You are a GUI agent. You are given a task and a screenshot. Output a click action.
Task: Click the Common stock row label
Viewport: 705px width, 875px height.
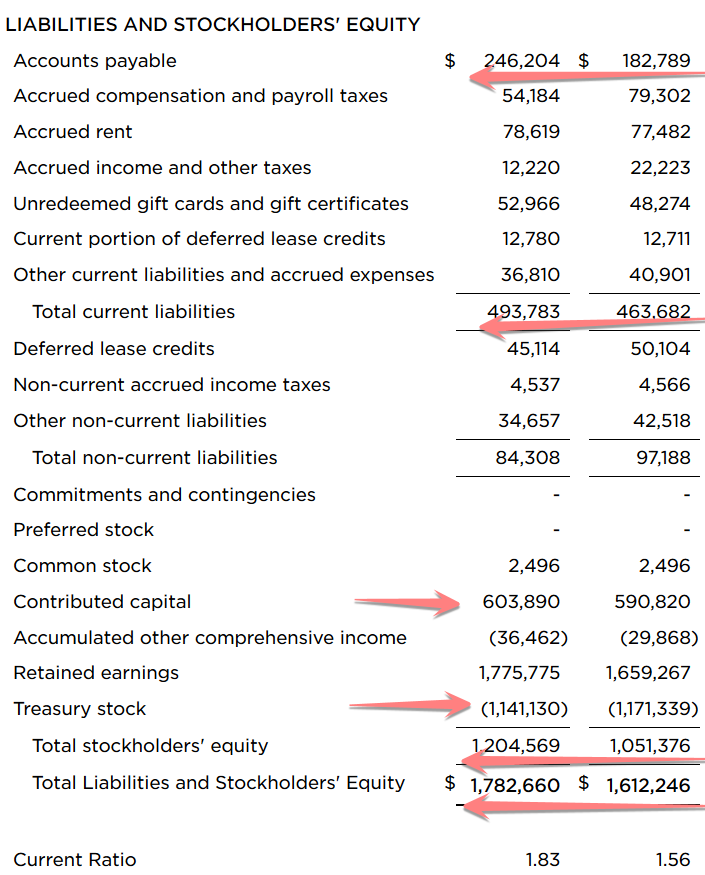coord(83,566)
